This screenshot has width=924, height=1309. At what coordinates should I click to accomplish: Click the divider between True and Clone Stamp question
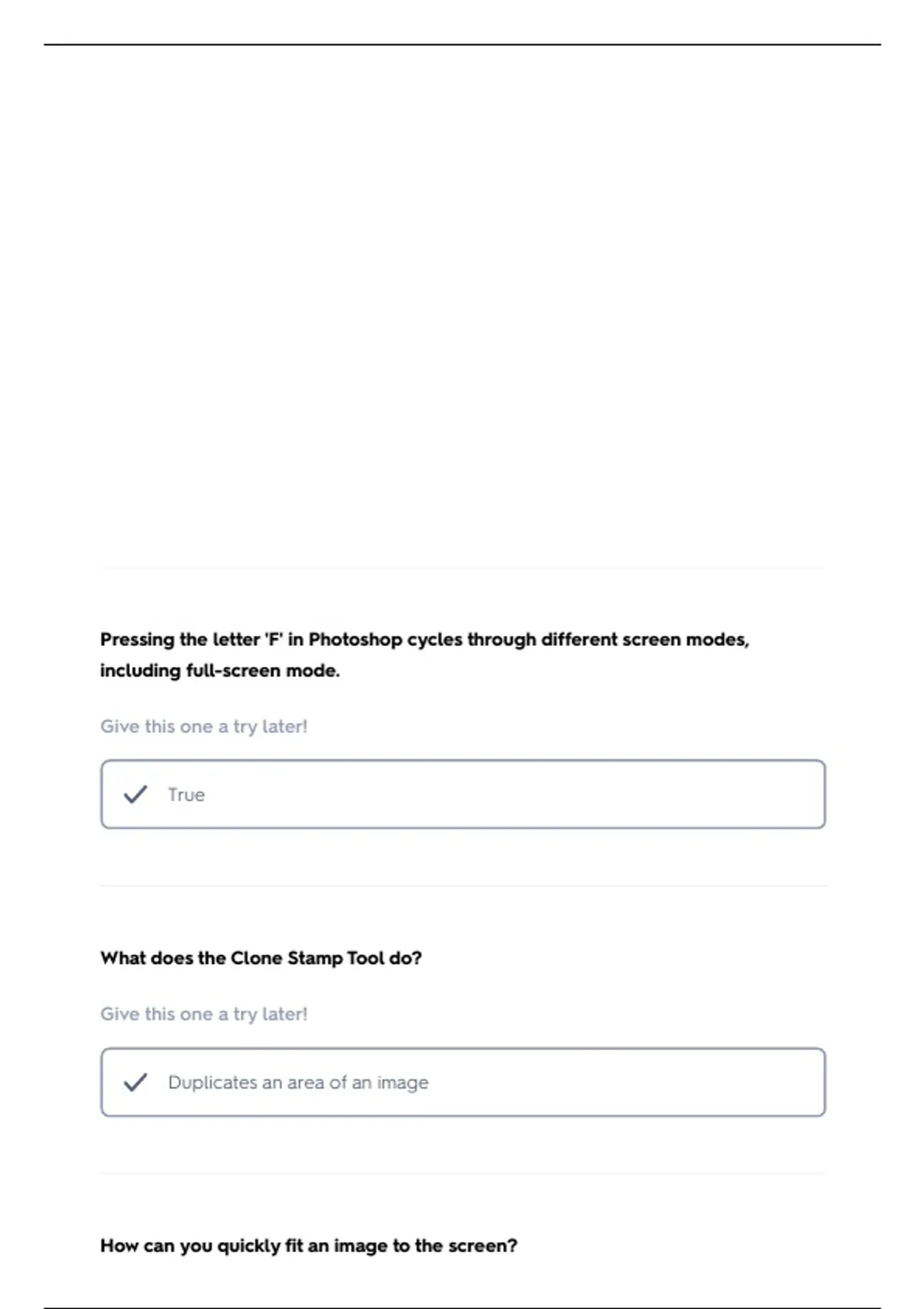coord(463,885)
